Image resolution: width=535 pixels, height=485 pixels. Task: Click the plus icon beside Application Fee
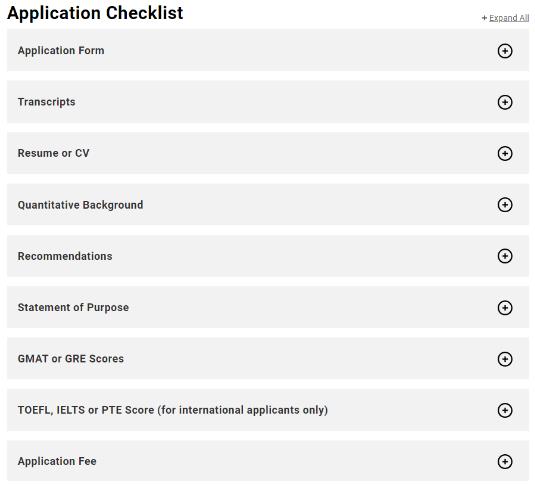tap(505, 461)
